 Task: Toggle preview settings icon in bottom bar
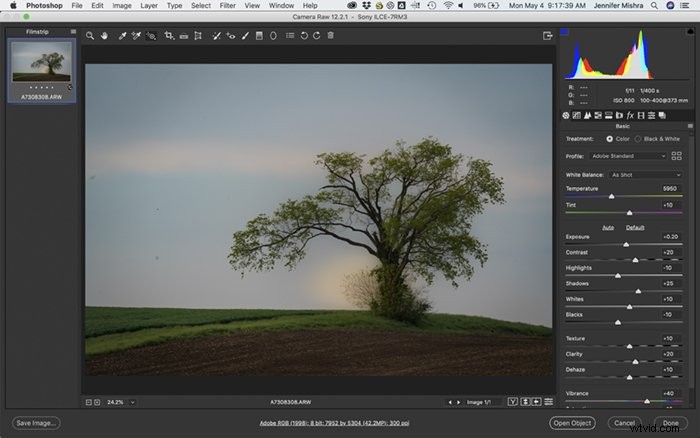[x=549, y=402]
